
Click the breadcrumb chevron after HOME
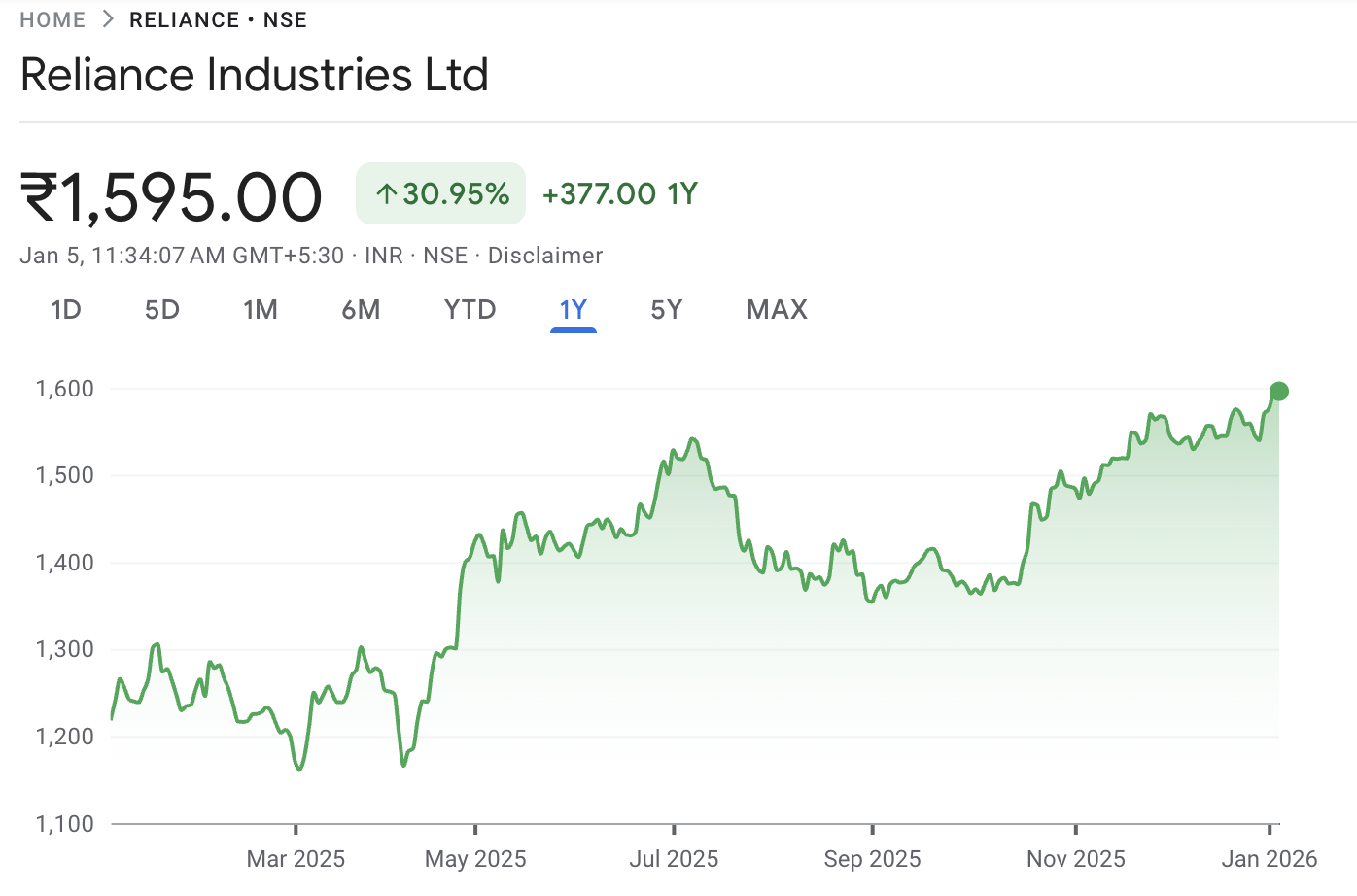107,18
